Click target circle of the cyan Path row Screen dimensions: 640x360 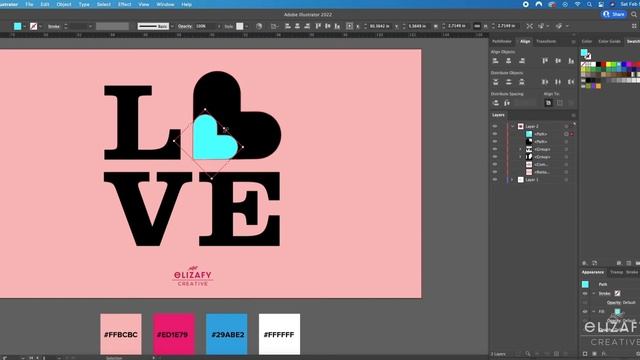(x=566, y=134)
